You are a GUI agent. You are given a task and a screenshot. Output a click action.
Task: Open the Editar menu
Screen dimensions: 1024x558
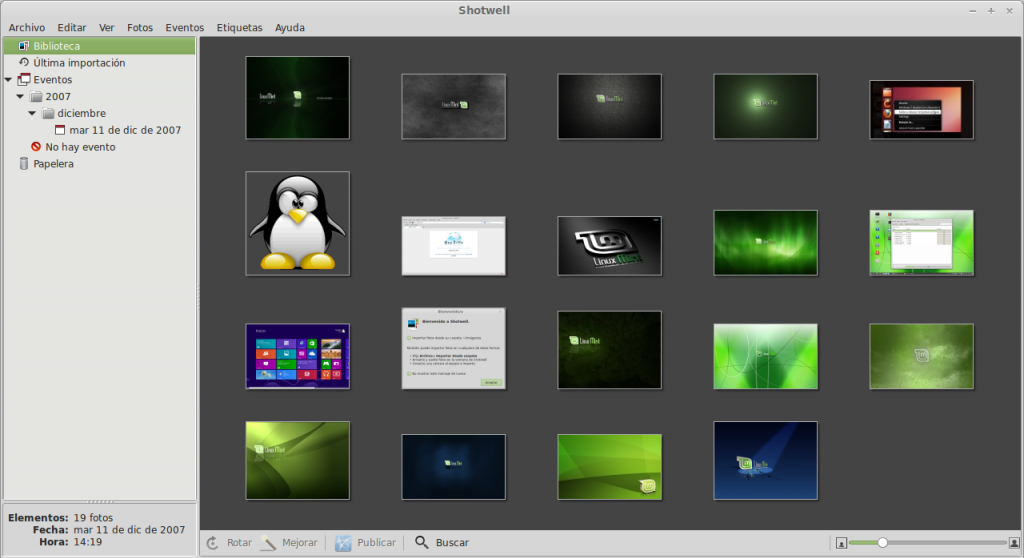[x=72, y=27]
